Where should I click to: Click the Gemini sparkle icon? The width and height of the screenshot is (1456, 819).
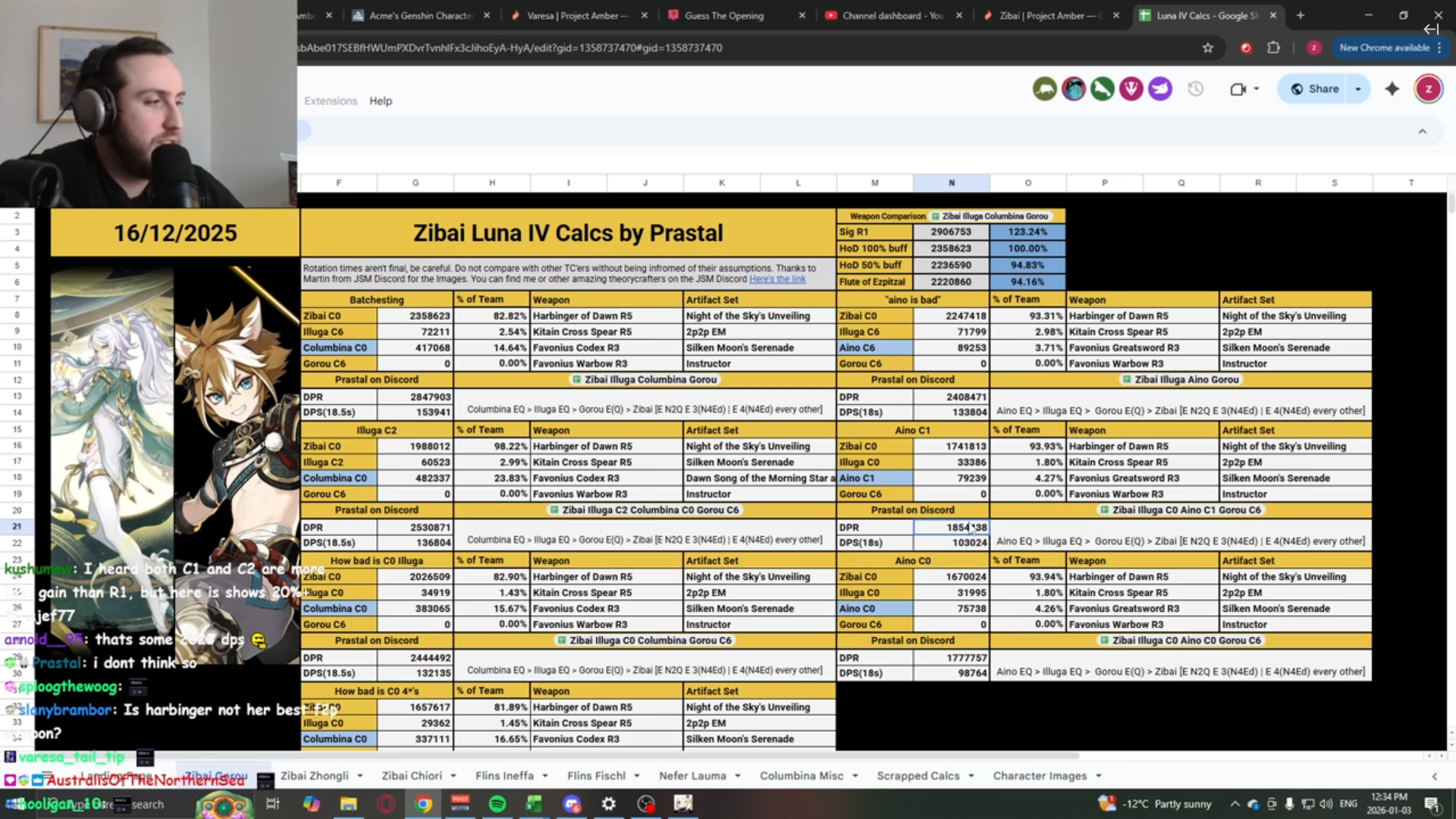click(x=1392, y=89)
